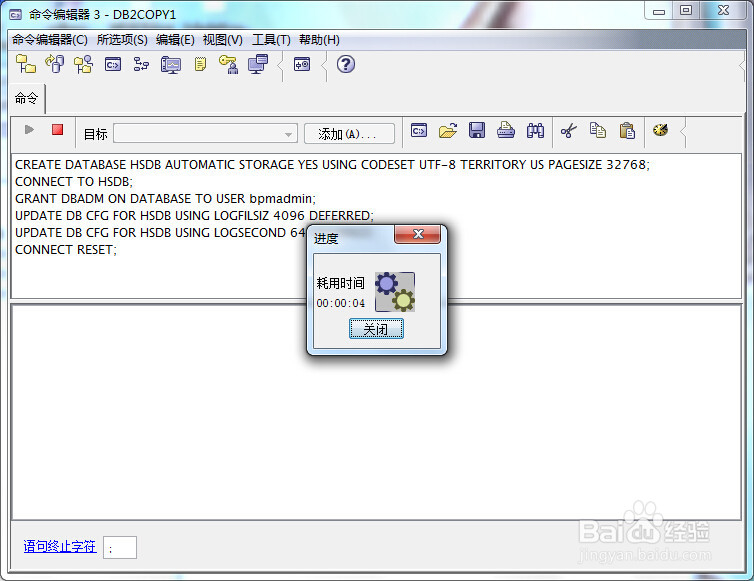
Task: Select the 命令 tab
Action: (26, 99)
